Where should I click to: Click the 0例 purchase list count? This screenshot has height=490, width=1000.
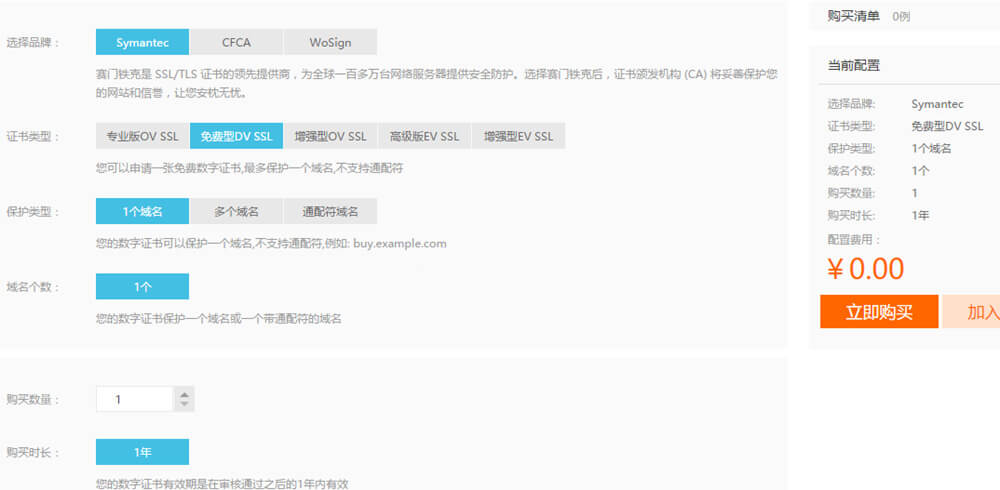point(901,16)
